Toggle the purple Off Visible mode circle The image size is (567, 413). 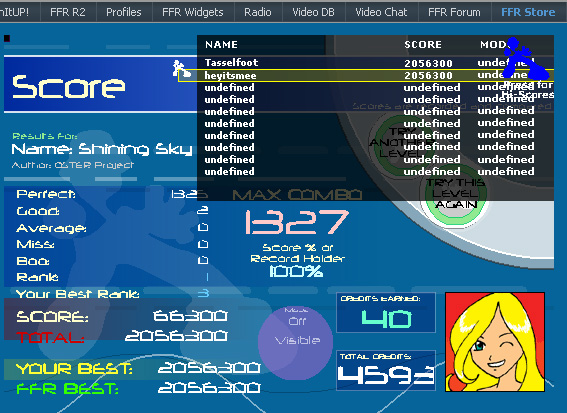point(295,342)
